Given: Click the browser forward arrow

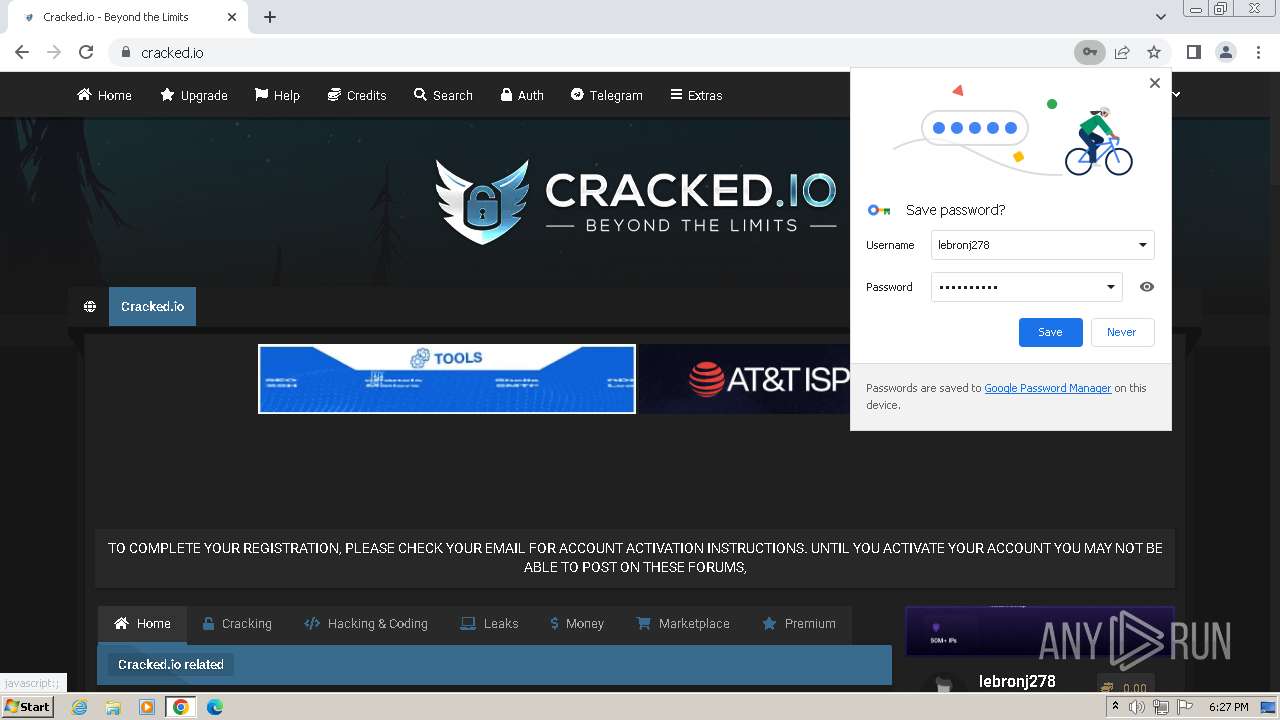Looking at the screenshot, I should [x=54, y=52].
